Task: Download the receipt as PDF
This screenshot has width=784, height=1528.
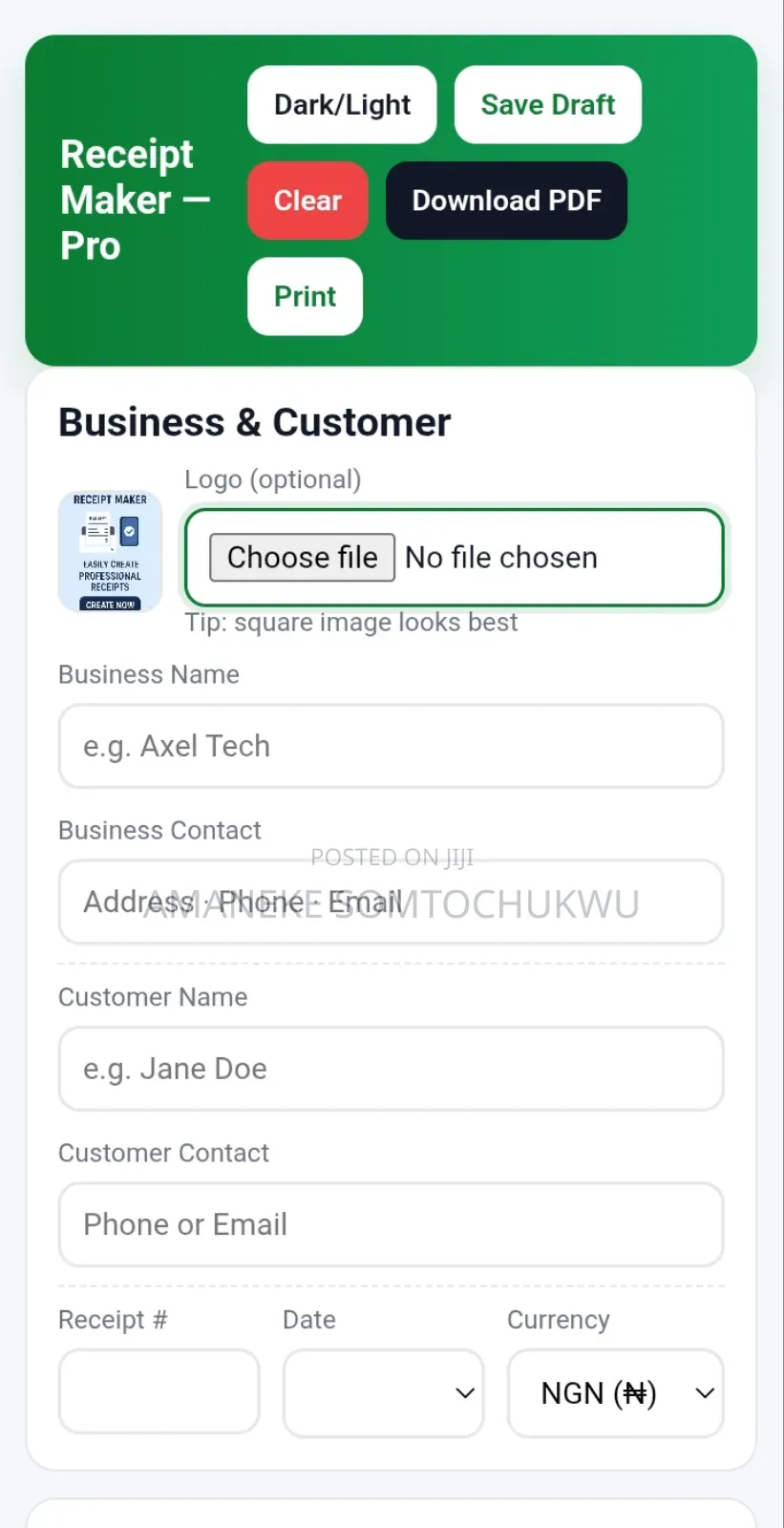Action: point(505,201)
